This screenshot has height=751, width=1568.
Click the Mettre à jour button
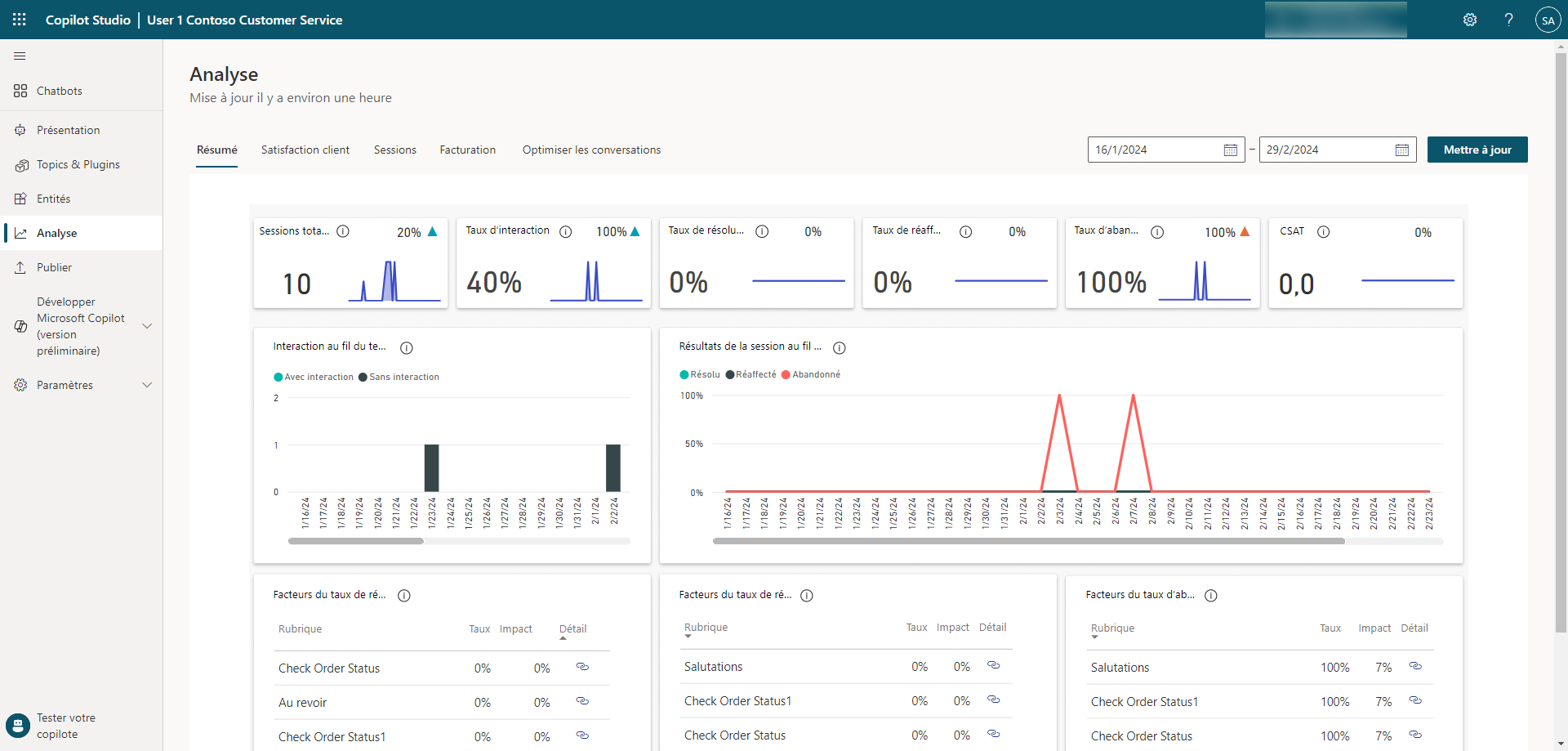pos(1477,150)
